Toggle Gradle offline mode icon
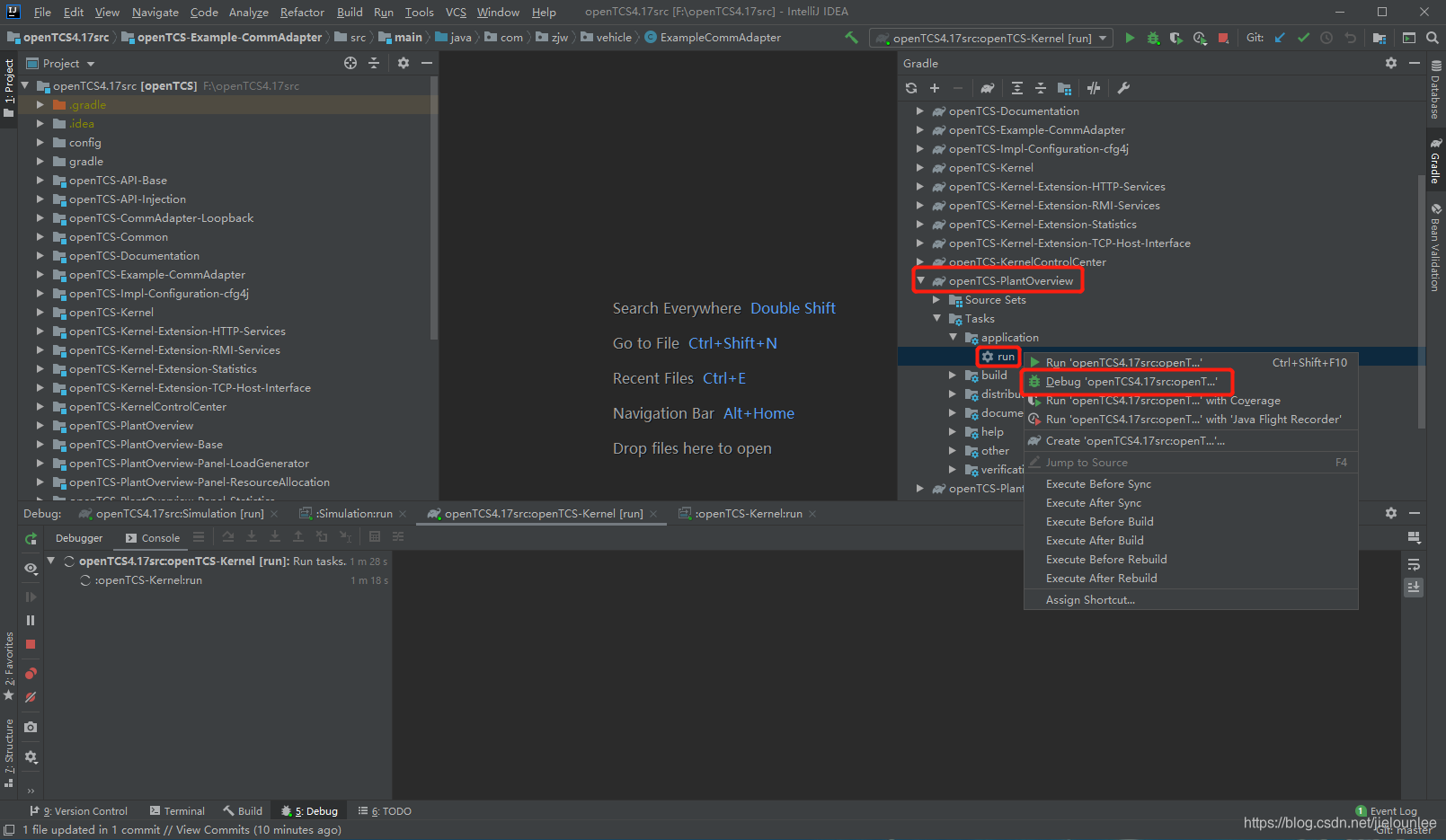 click(x=1094, y=88)
